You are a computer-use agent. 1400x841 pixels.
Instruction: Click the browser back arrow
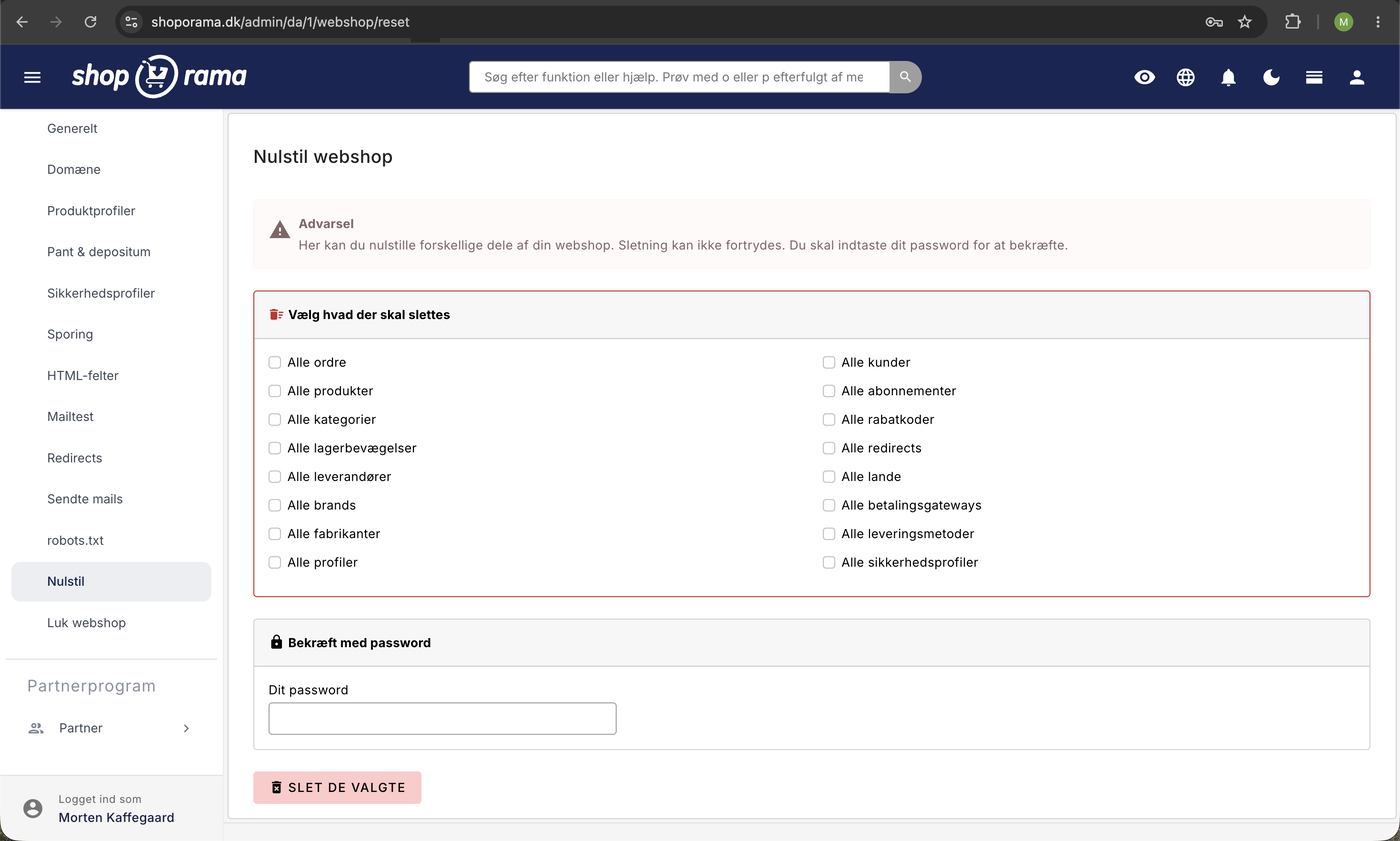[22, 21]
